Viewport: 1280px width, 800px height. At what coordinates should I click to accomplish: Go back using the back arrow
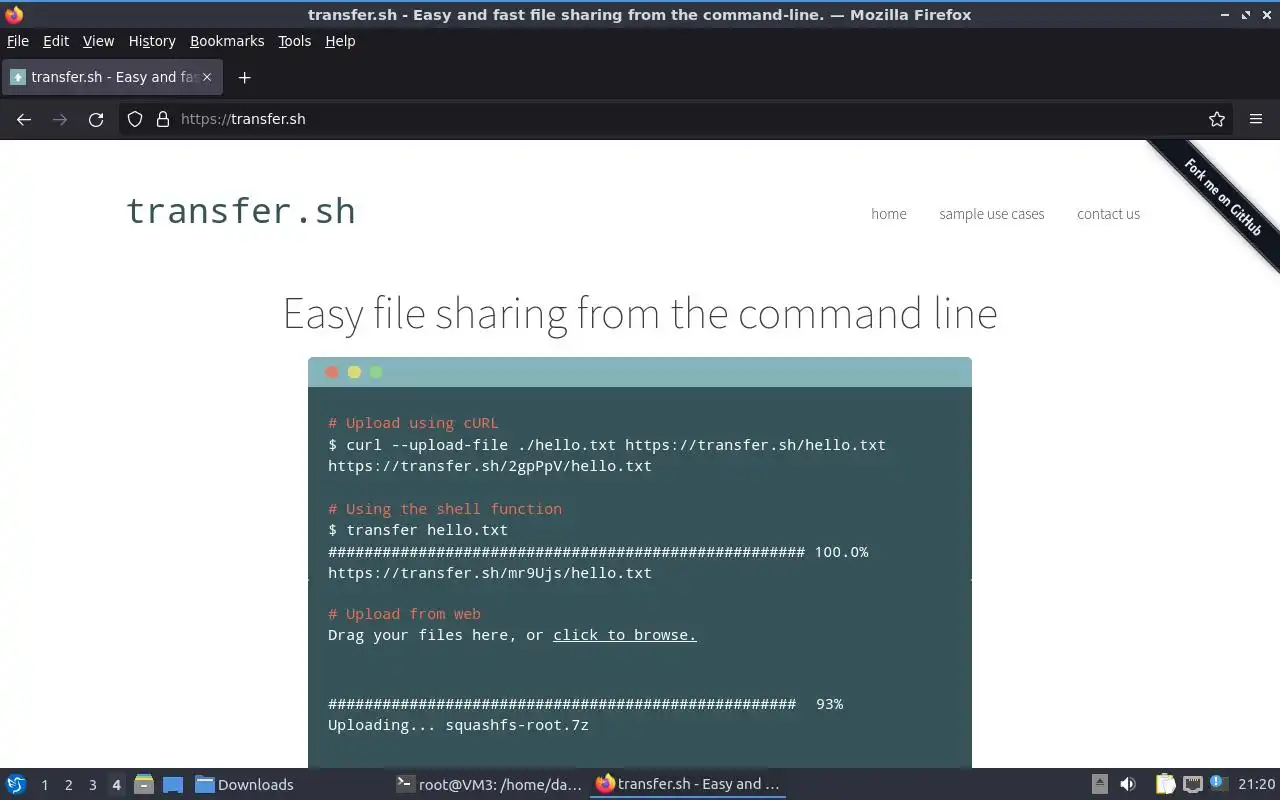pyautogui.click(x=24, y=119)
